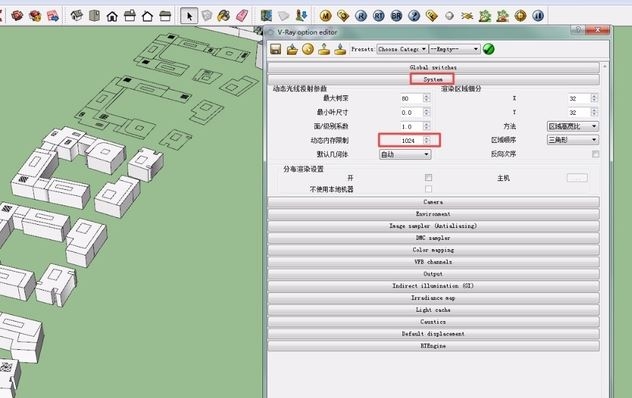This screenshot has height=398, width=632.
Task: Expand the Default displacement rollout
Action: [433, 334]
